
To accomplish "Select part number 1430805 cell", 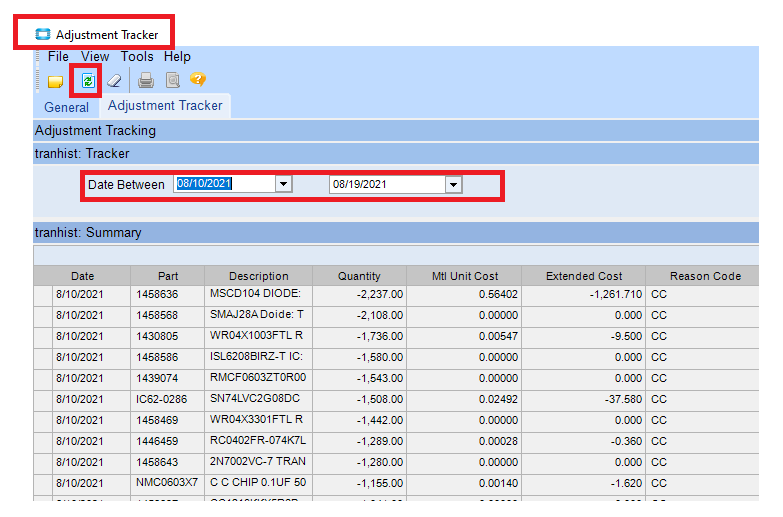I will (x=168, y=336).
